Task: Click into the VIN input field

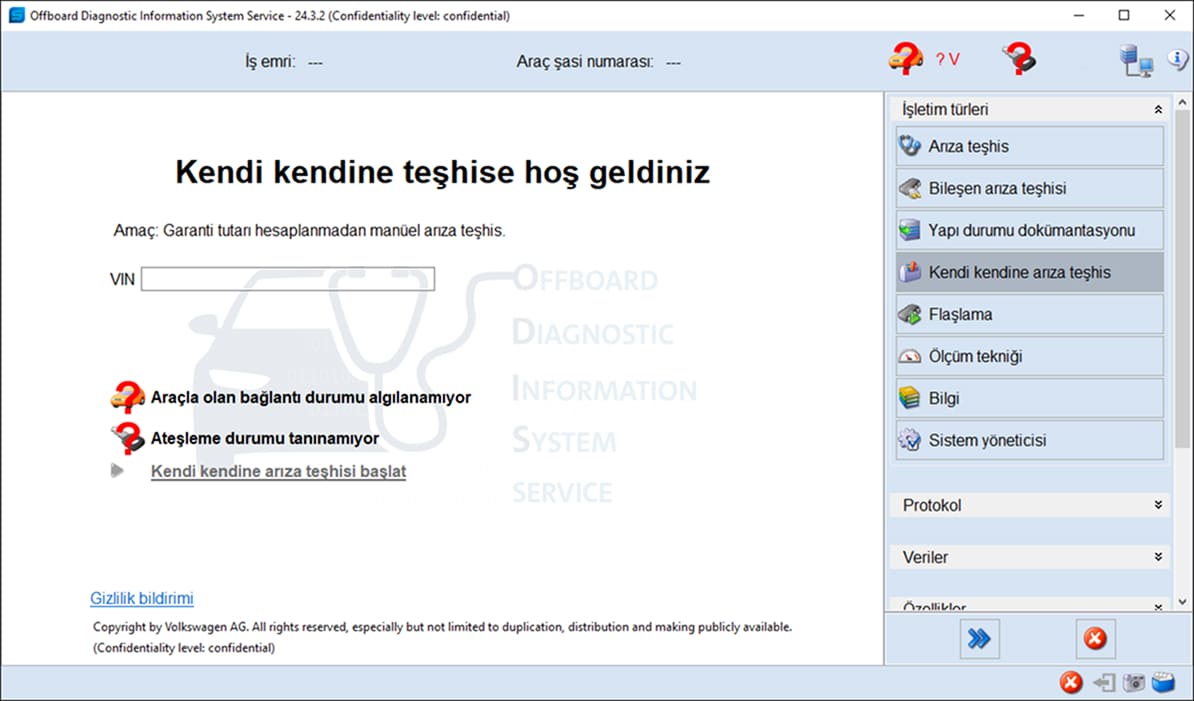Action: 288,279
